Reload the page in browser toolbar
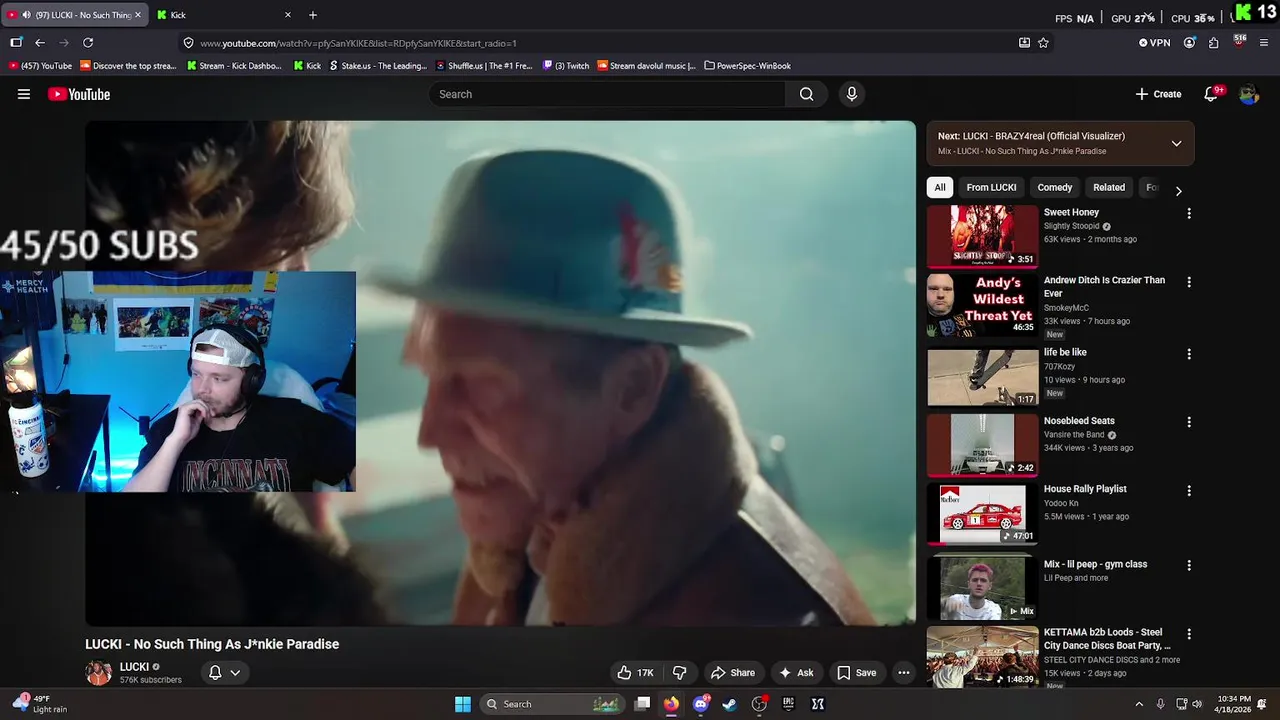The height and width of the screenshot is (720, 1280). 88,43
